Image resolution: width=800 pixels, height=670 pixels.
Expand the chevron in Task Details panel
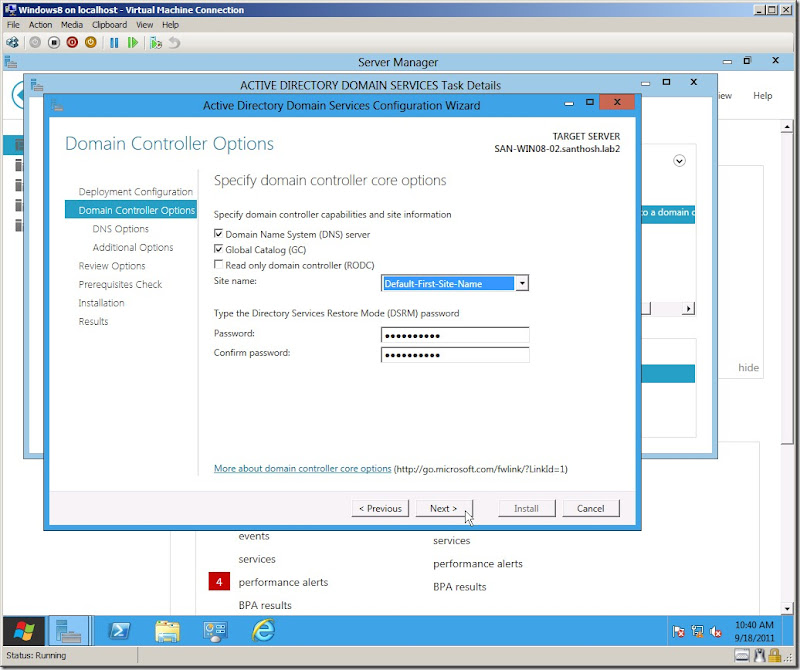[x=680, y=160]
